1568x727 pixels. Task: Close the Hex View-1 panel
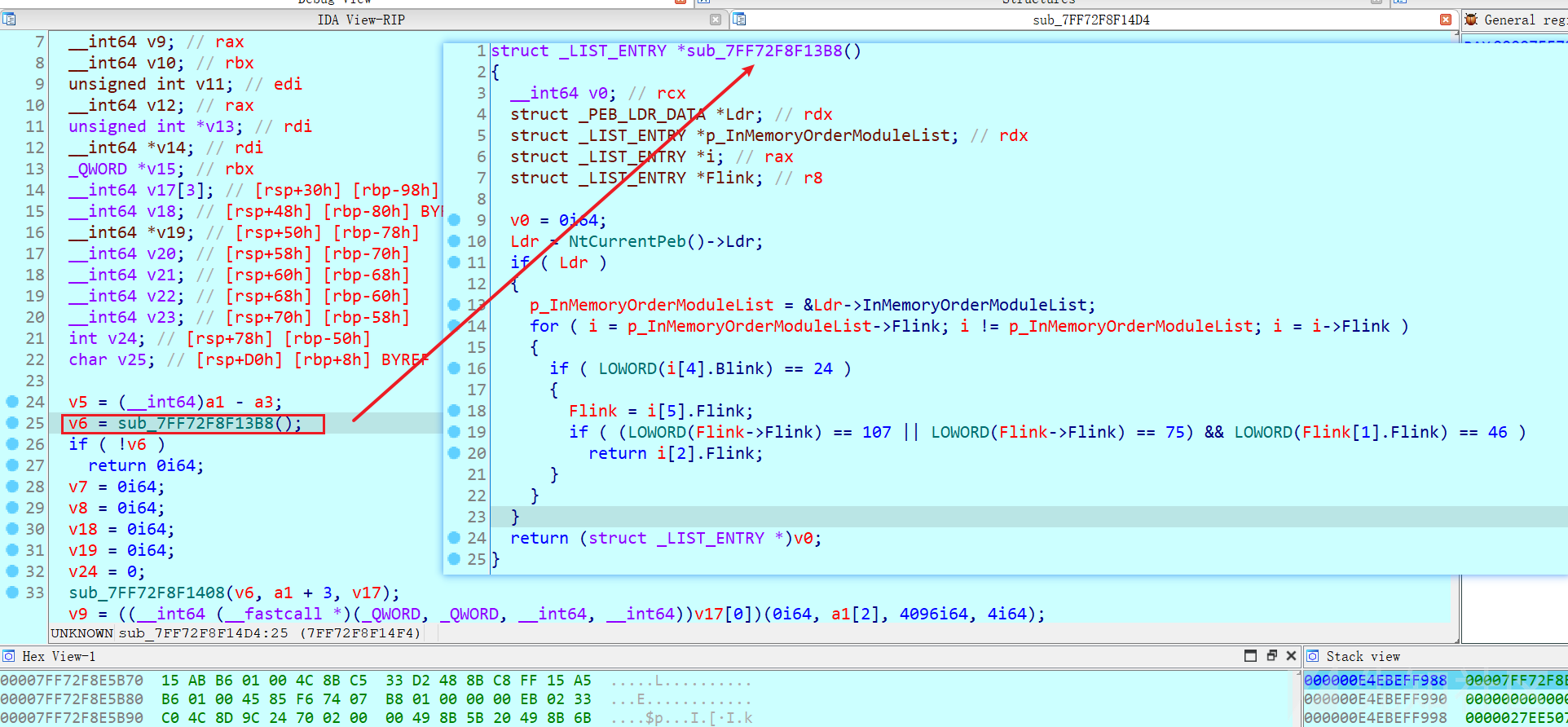coord(1291,656)
